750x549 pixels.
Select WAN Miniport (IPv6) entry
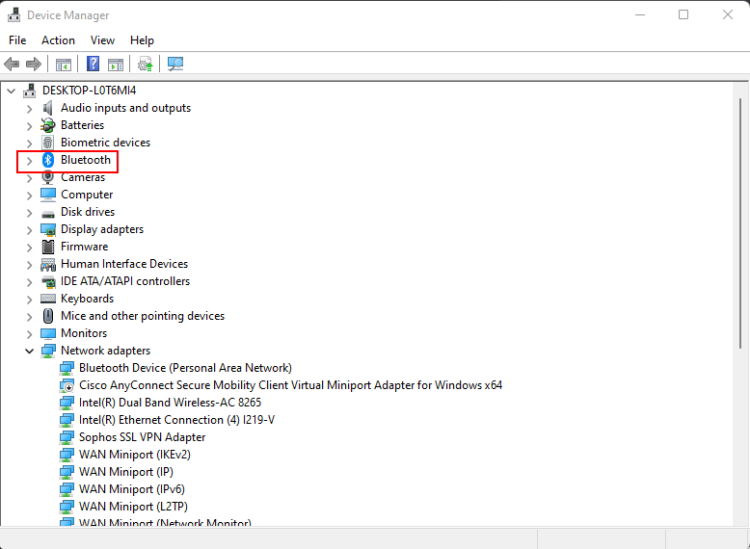coord(132,489)
